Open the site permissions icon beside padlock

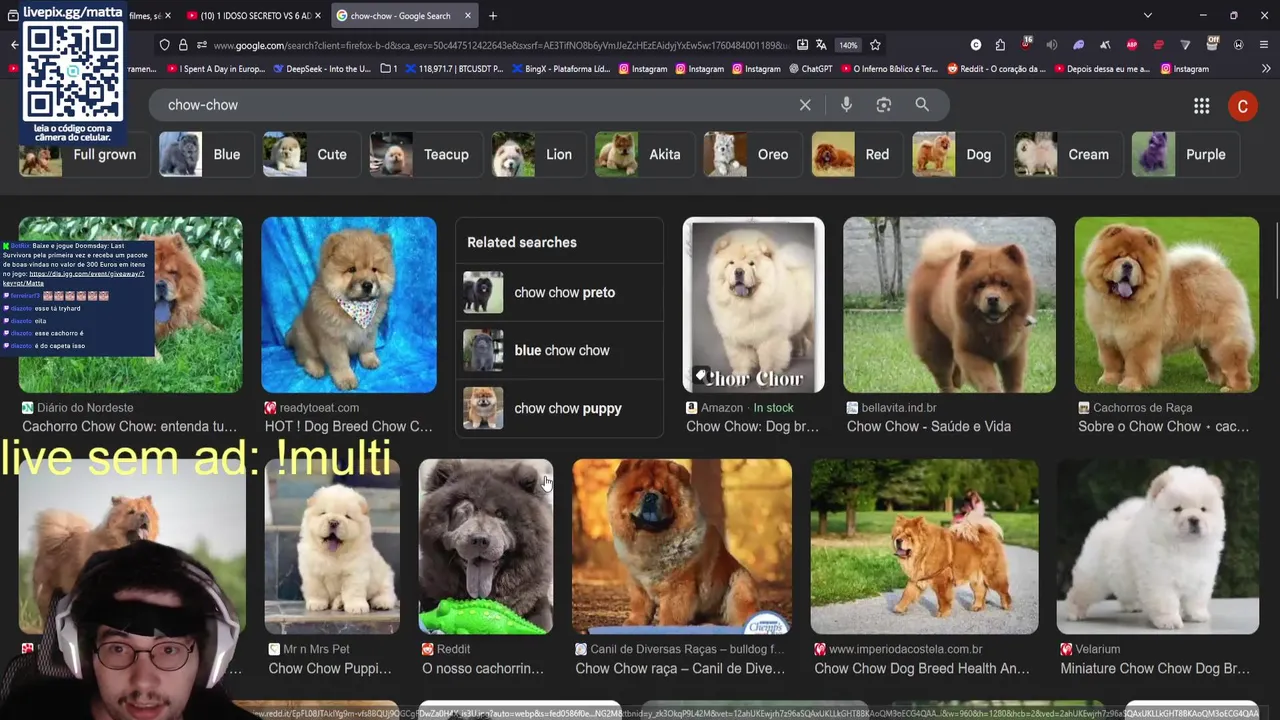(201, 45)
